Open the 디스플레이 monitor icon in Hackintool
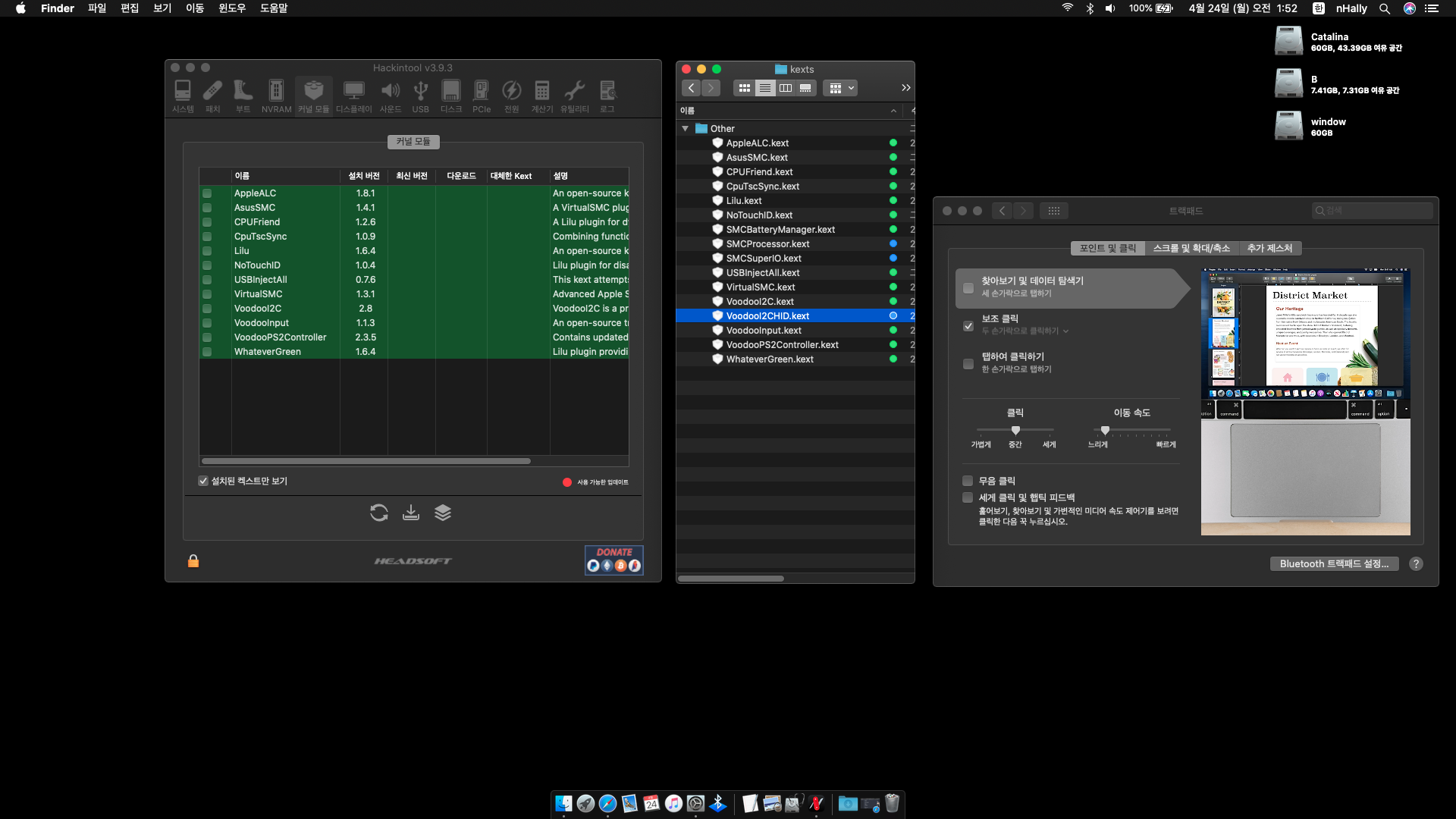Image resolution: width=1456 pixels, height=819 pixels. pos(353,96)
